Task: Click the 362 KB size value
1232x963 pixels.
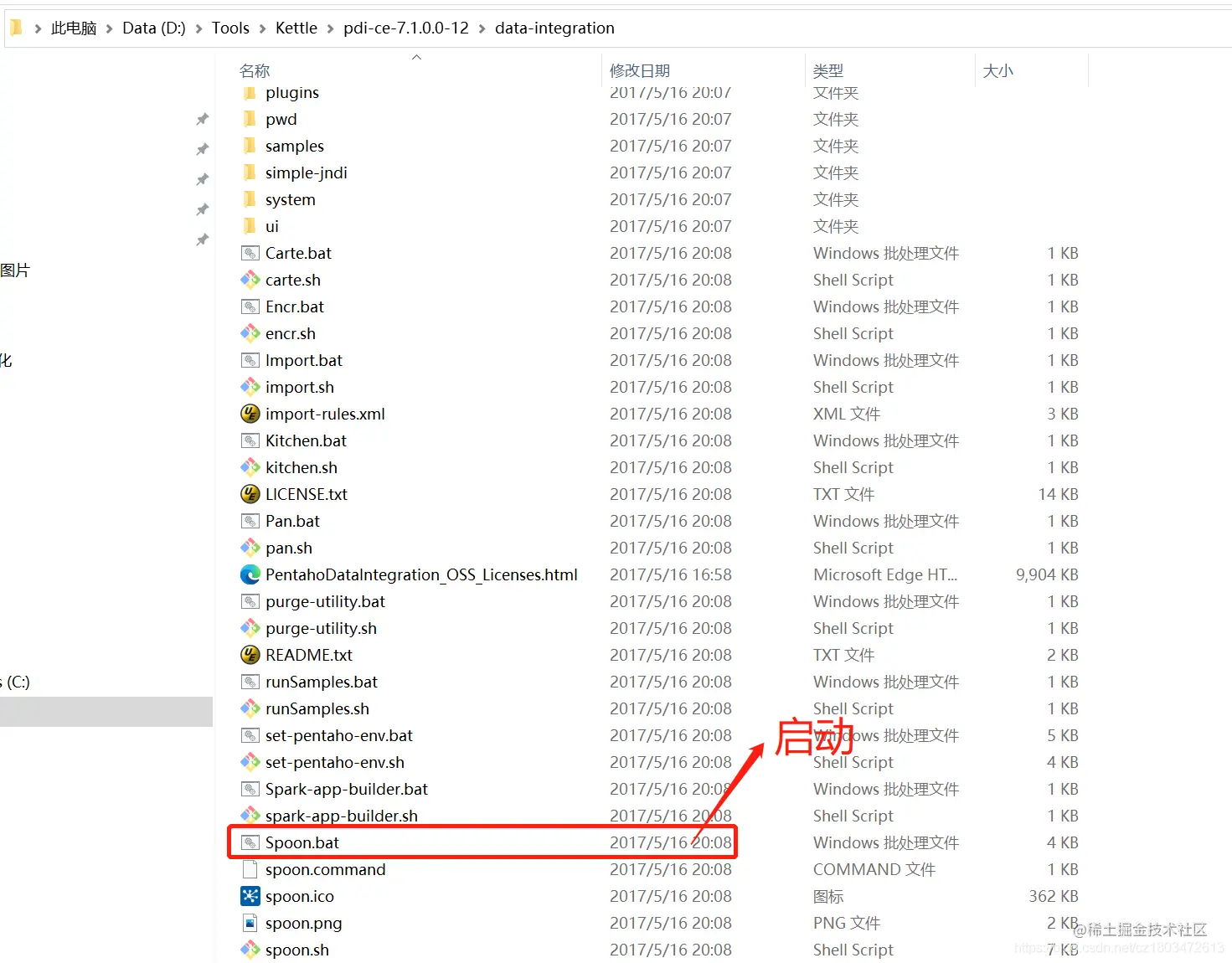Action: click(1054, 896)
